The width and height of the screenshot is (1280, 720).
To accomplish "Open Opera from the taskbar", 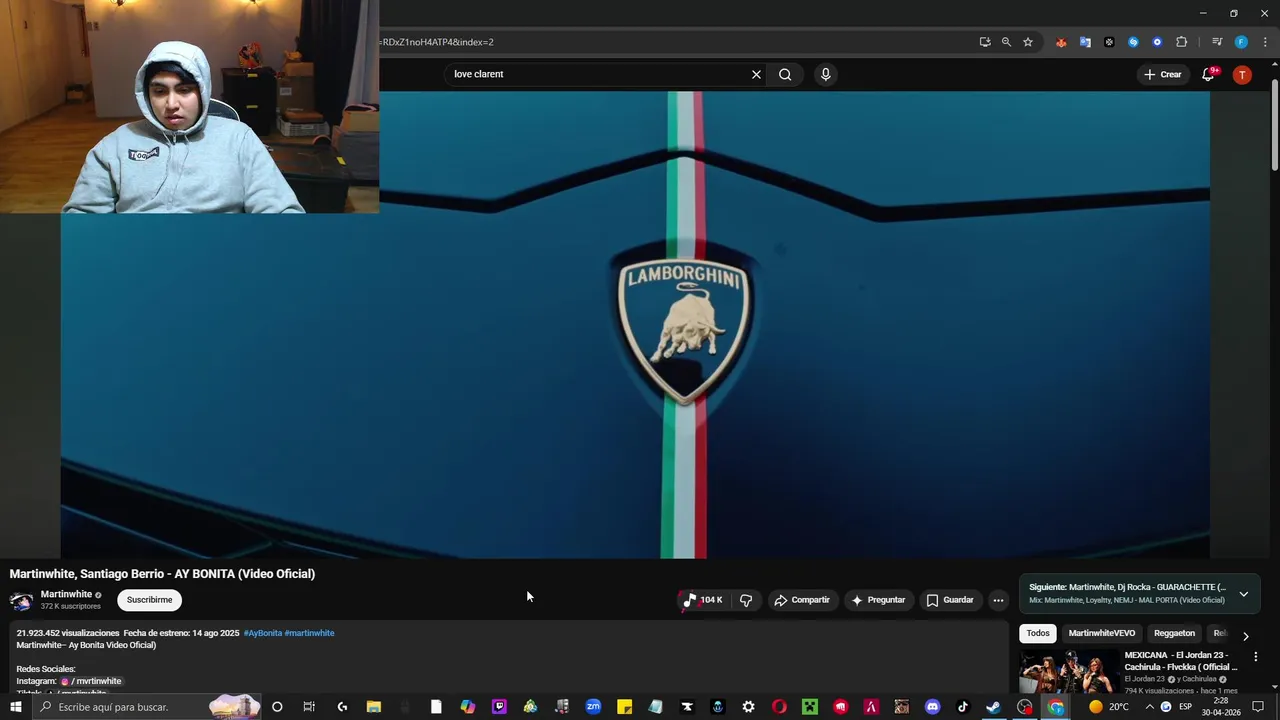I will [779, 707].
